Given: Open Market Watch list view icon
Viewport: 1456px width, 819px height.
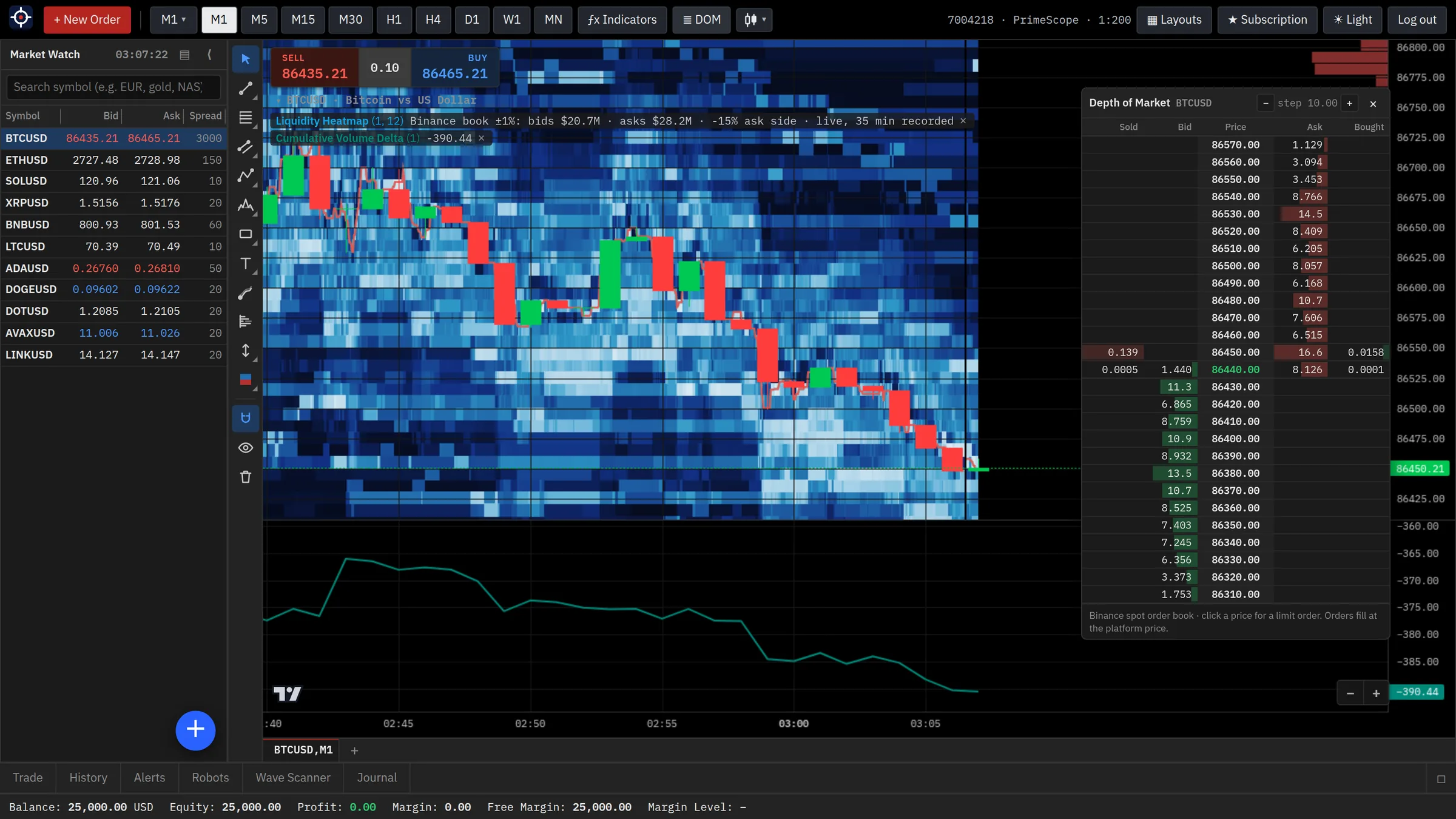Looking at the screenshot, I should point(184,55).
